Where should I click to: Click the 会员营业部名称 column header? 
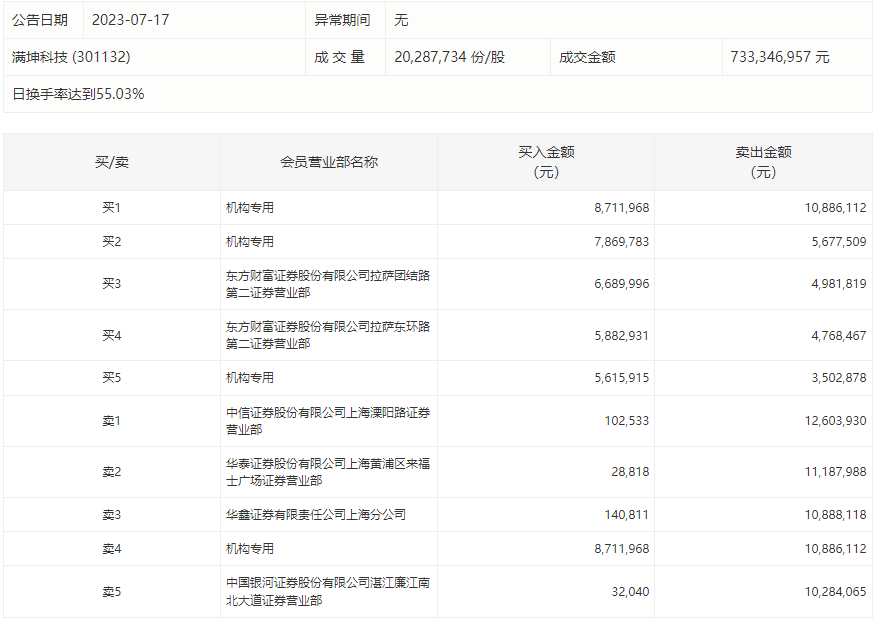coord(328,162)
